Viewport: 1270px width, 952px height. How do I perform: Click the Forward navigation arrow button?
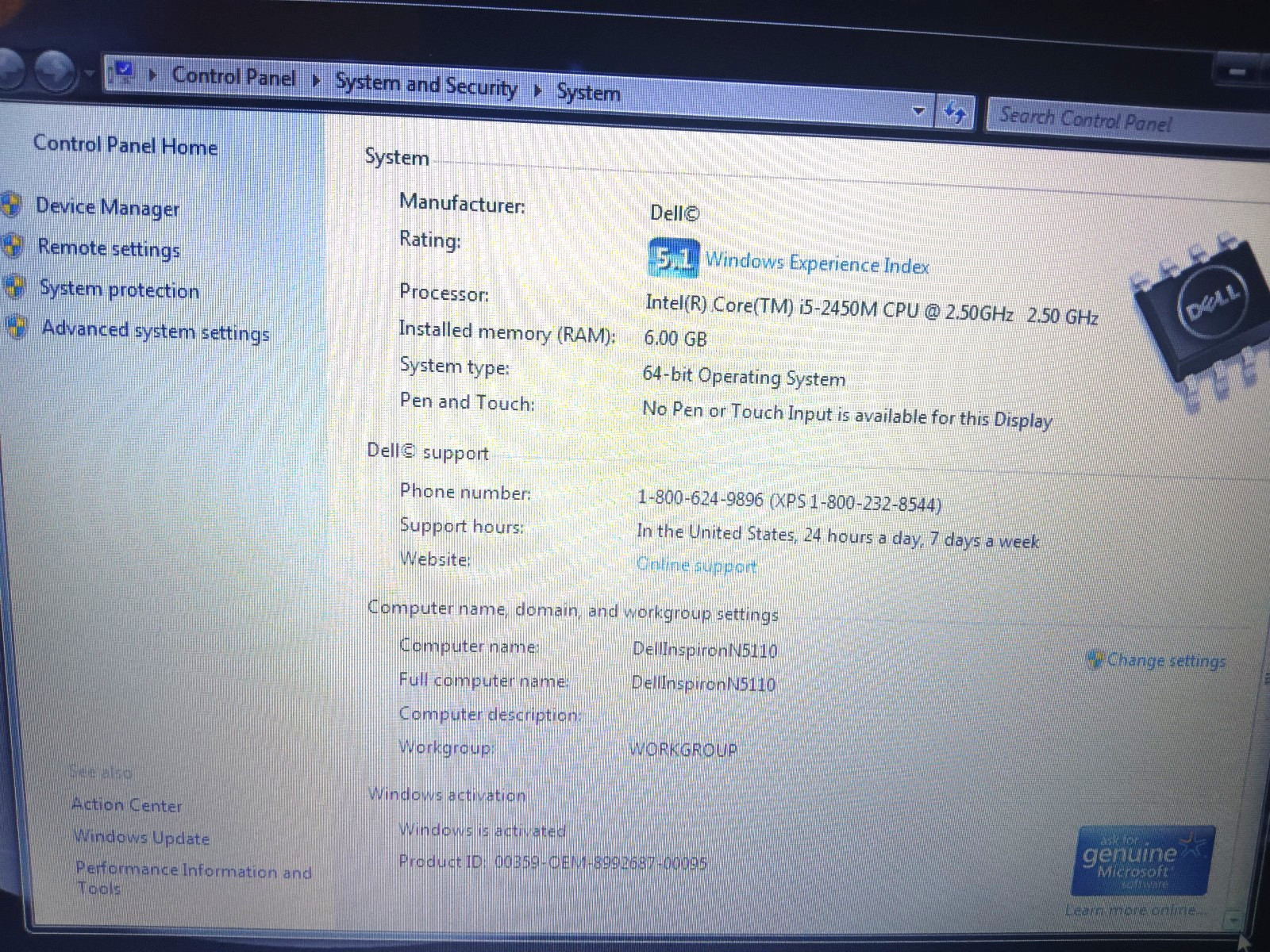click(56, 71)
